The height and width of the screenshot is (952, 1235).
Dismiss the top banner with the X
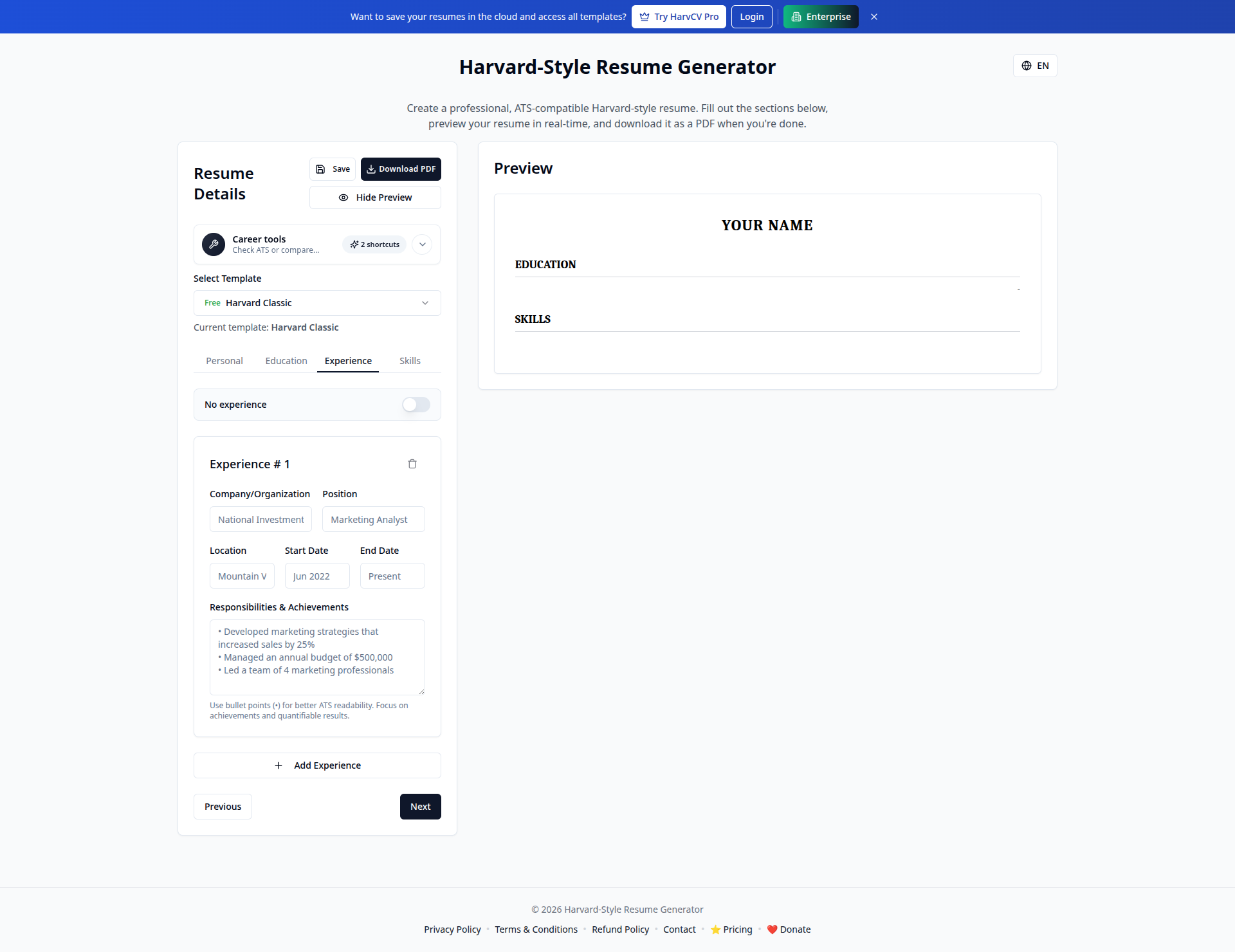(x=873, y=17)
